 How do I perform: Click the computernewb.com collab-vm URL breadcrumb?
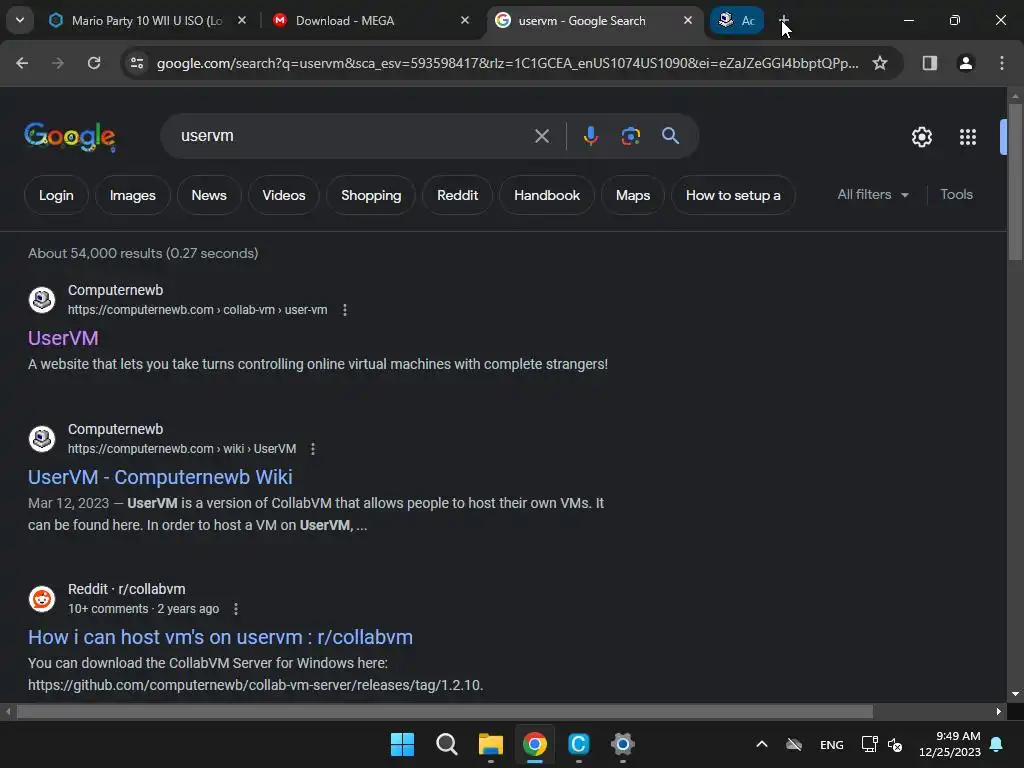tap(197, 310)
